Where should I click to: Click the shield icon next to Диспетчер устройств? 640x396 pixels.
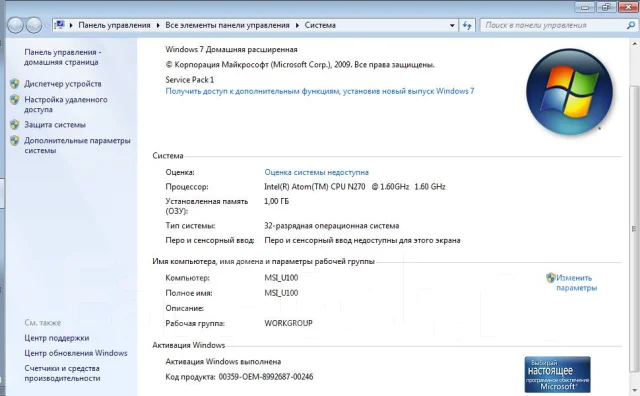[x=15, y=84]
